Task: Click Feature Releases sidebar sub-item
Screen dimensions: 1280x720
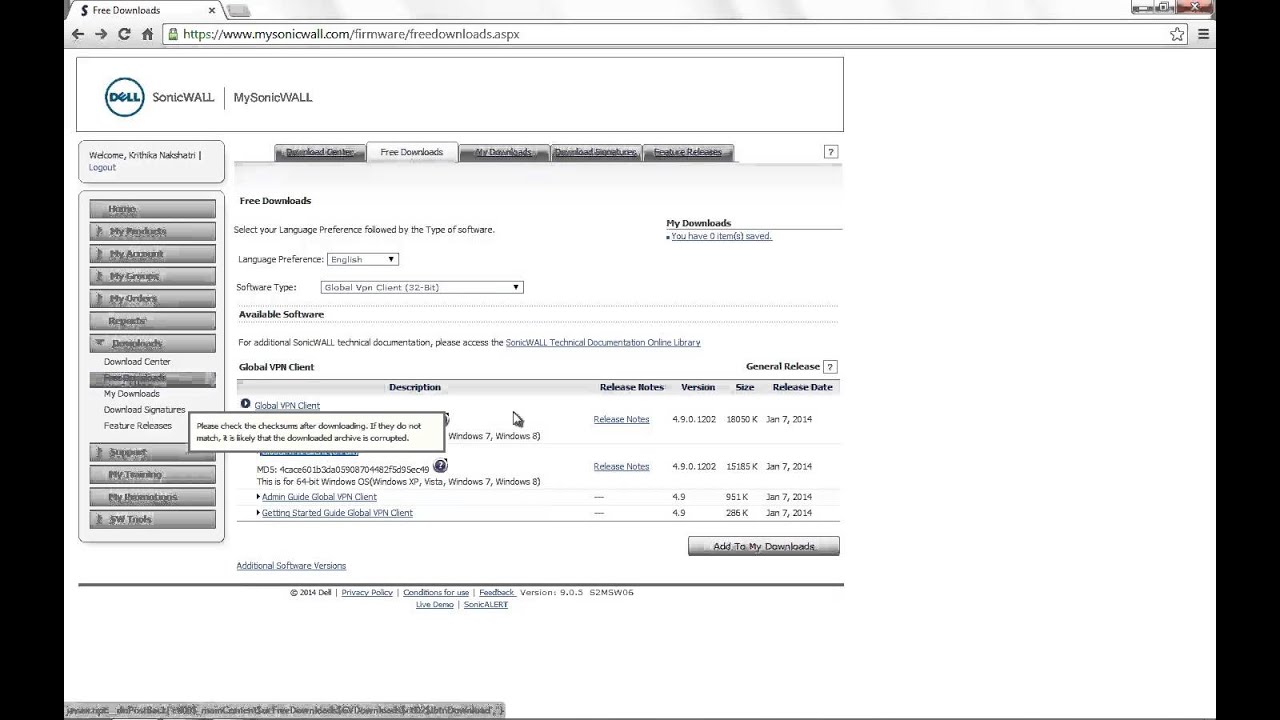Action: point(138,426)
